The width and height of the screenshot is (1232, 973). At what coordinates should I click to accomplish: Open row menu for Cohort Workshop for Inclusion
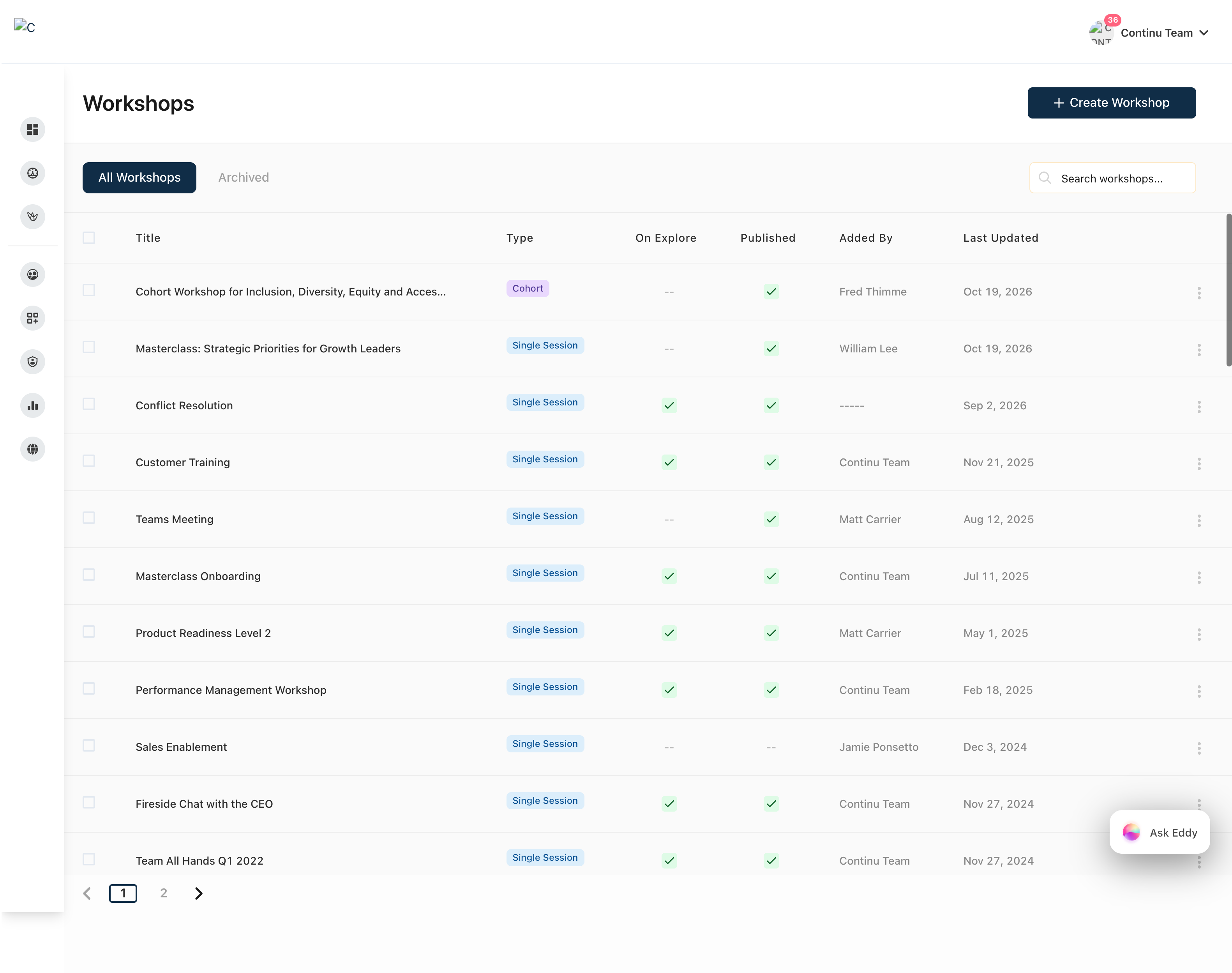click(1199, 293)
